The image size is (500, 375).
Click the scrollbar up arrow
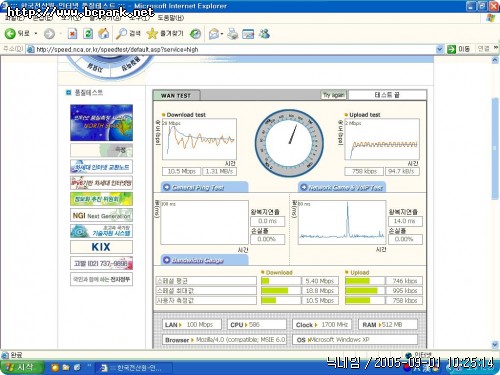click(x=495, y=60)
